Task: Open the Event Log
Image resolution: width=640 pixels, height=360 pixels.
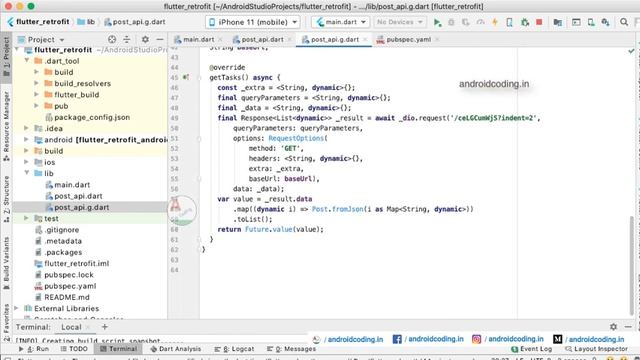Action: 531,349
